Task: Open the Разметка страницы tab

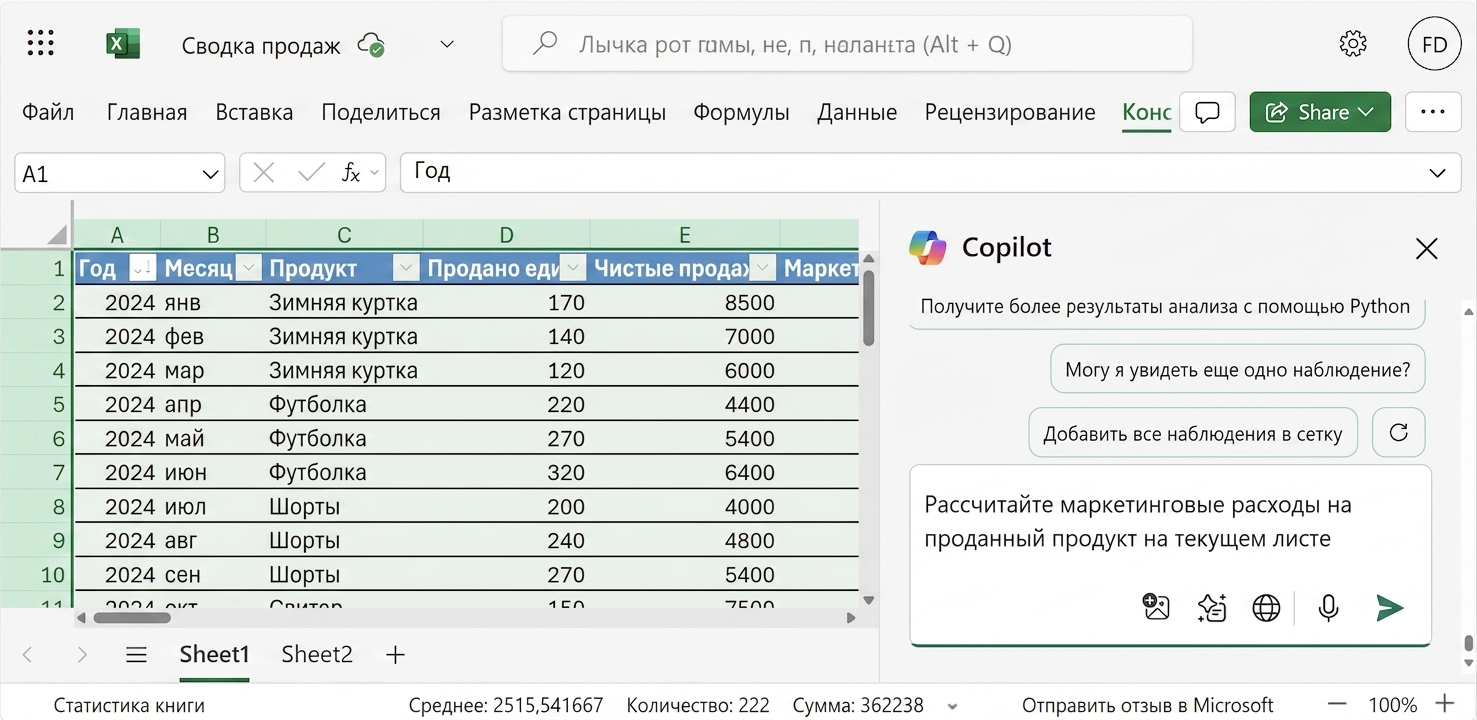Action: (567, 112)
